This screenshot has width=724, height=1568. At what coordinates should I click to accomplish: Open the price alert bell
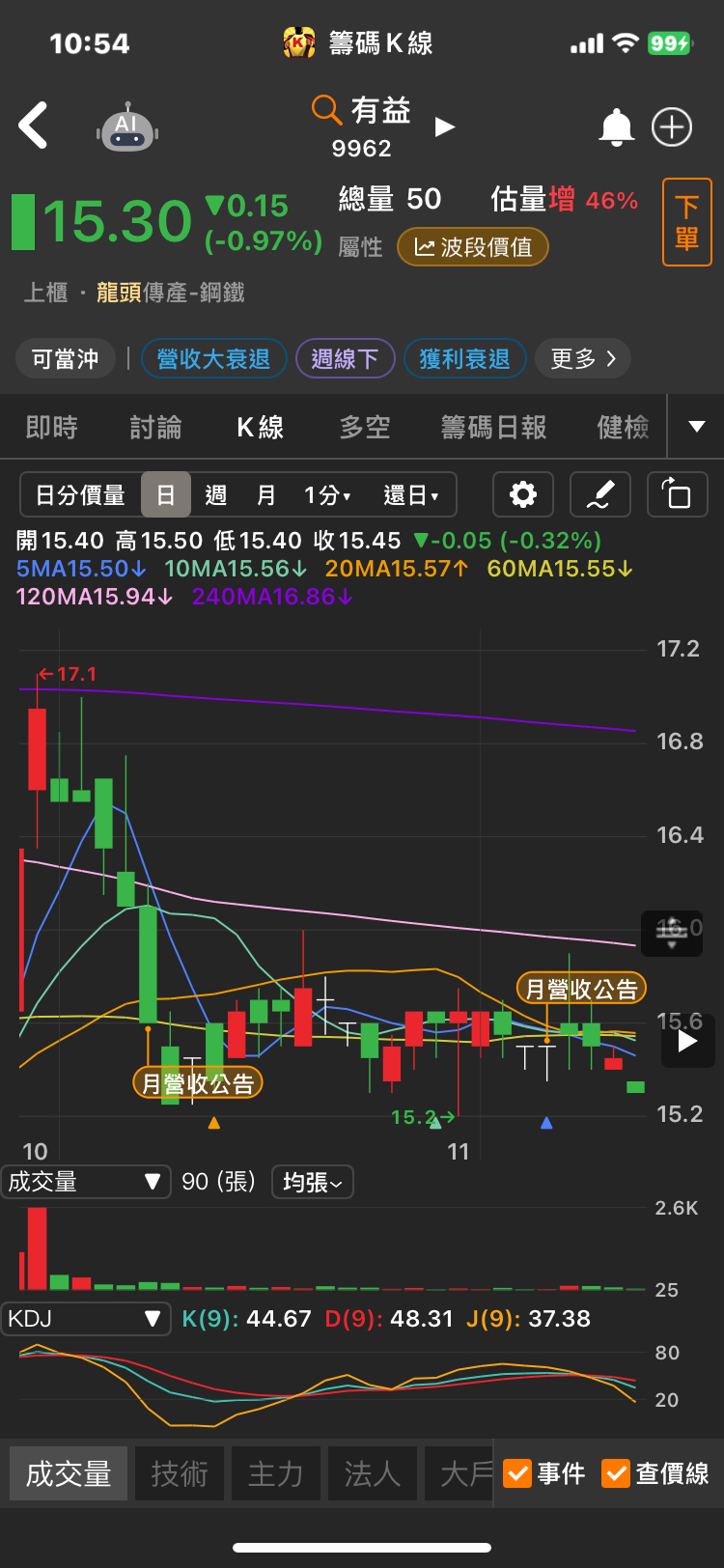pos(617,127)
